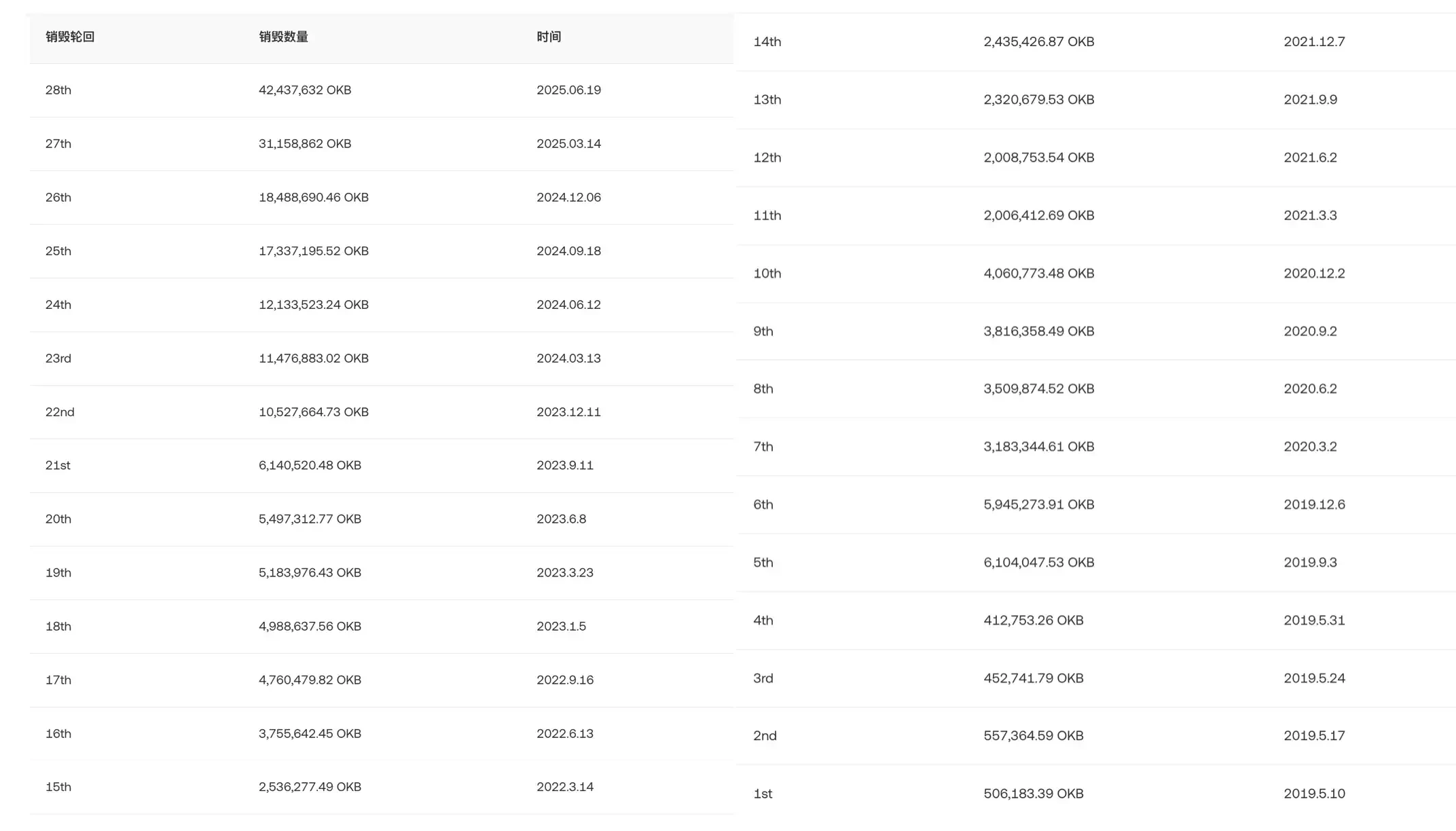Select the 14th round label
The height and width of the screenshot is (831, 1456).
click(x=767, y=42)
